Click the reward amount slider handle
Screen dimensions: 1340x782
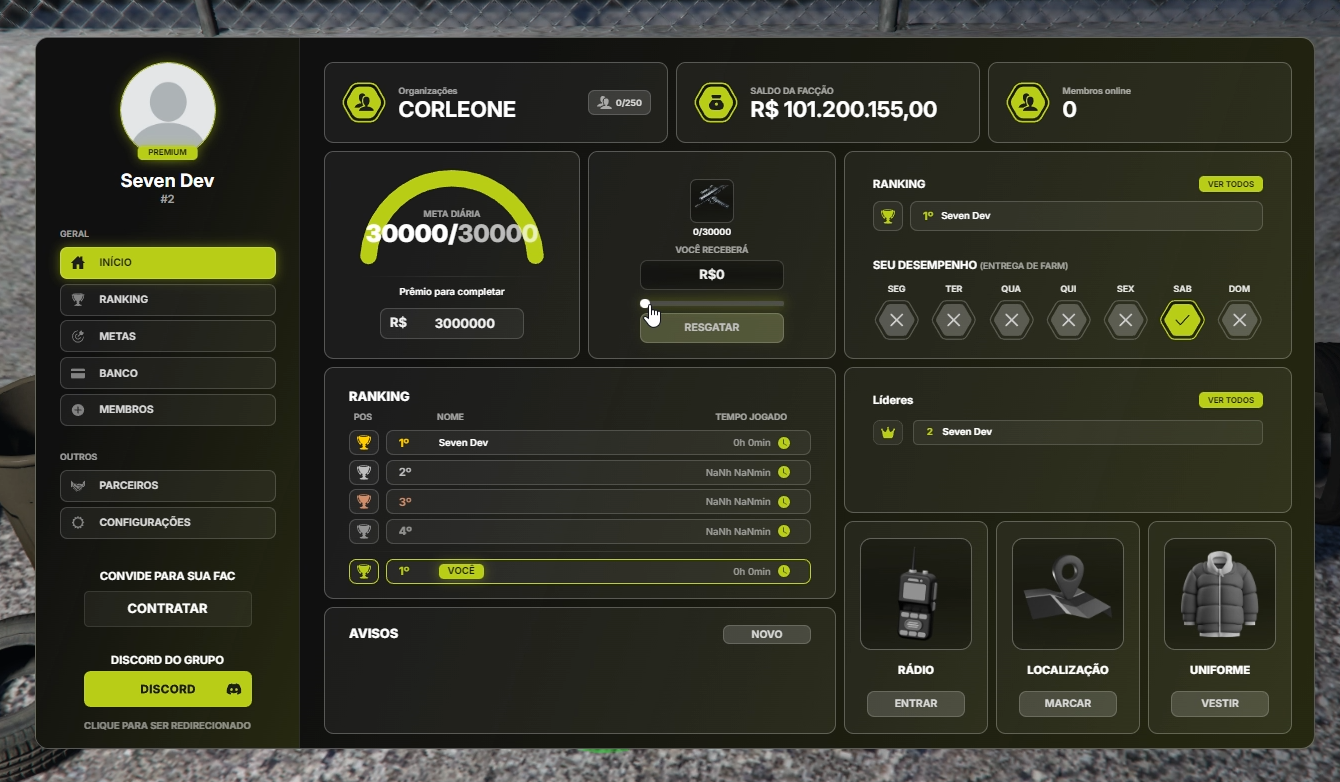[x=645, y=303]
